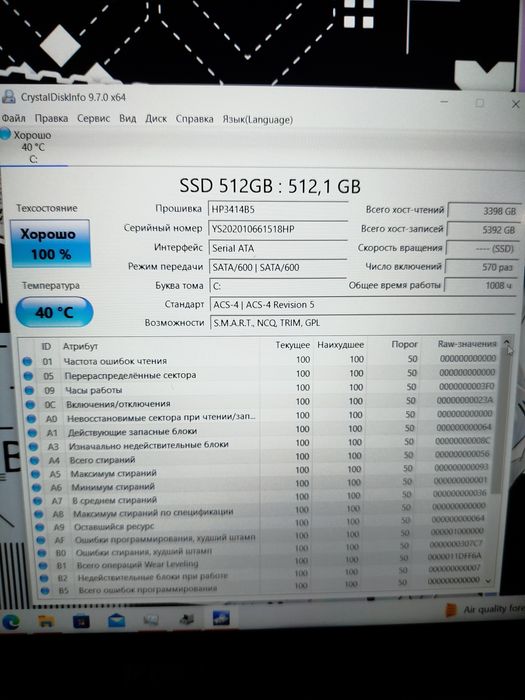Click status dot for Всего стираний
Viewport: 525px width, 700px height.
click(34, 460)
